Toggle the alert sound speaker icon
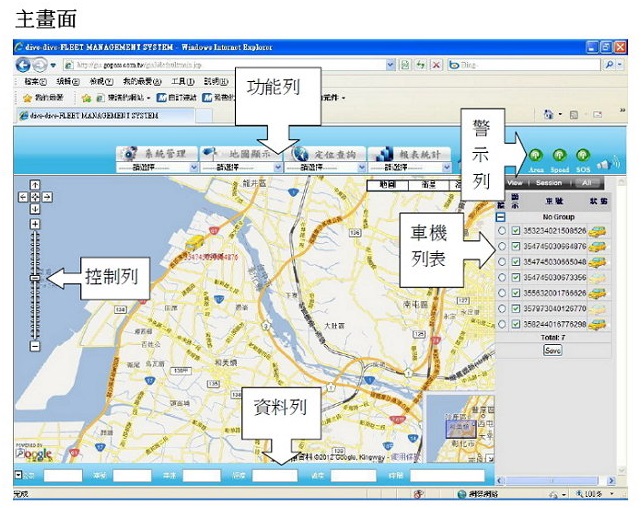This screenshot has height=508, width=641. point(608,164)
